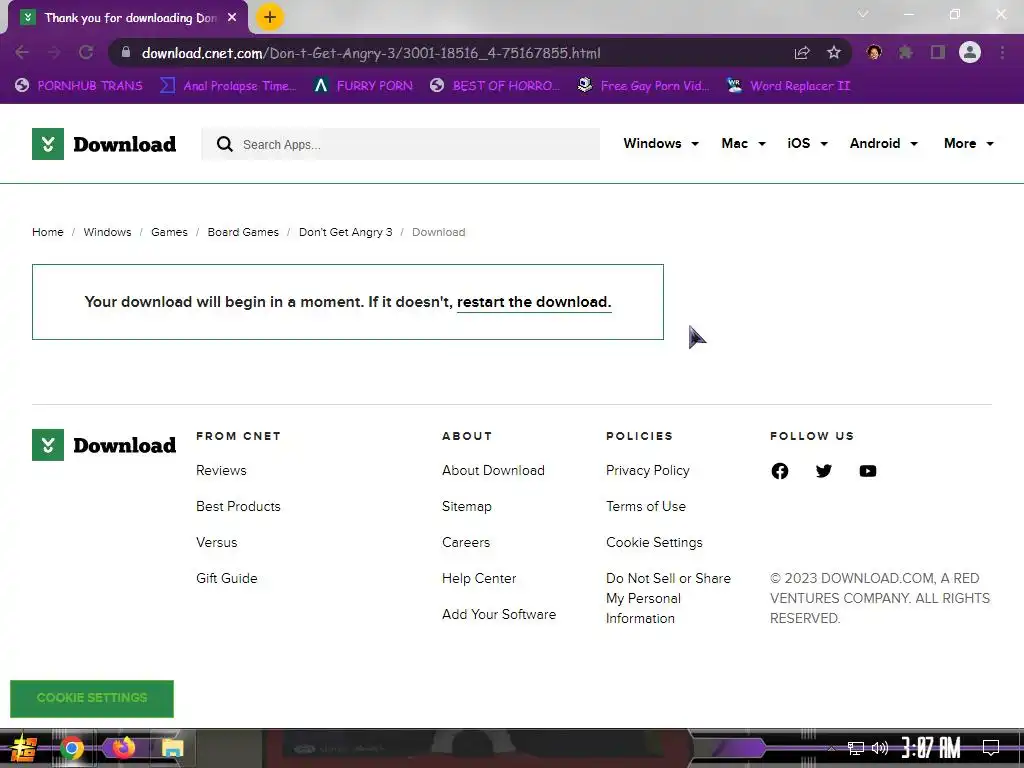Open Don't Get Angry 3 breadcrumb

(345, 232)
